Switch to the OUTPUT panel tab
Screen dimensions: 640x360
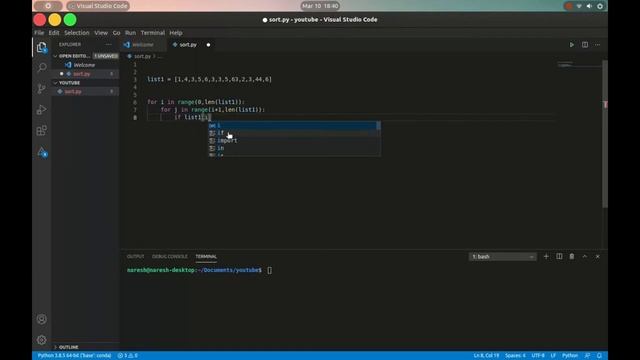[135, 256]
